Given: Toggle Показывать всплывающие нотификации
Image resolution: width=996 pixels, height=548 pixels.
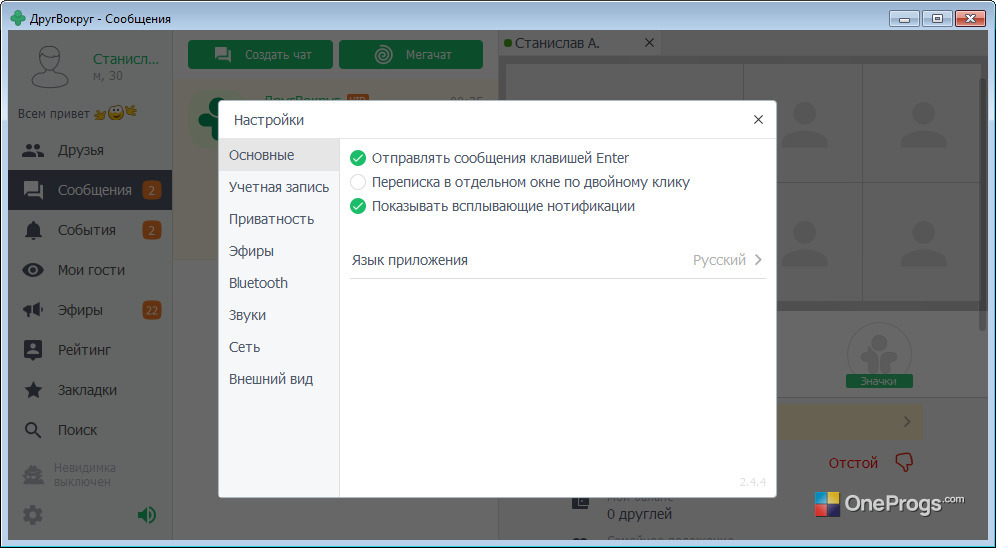Looking at the screenshot, I should click(358, 206).
